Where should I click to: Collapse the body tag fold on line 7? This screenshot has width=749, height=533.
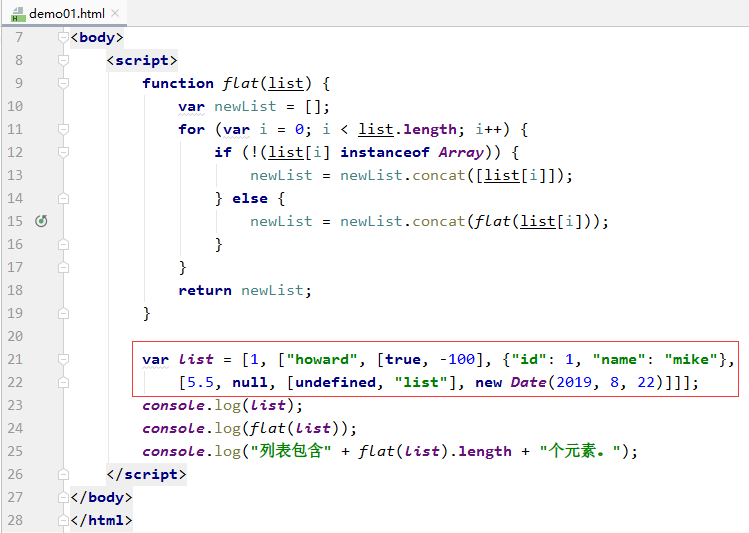63,37
